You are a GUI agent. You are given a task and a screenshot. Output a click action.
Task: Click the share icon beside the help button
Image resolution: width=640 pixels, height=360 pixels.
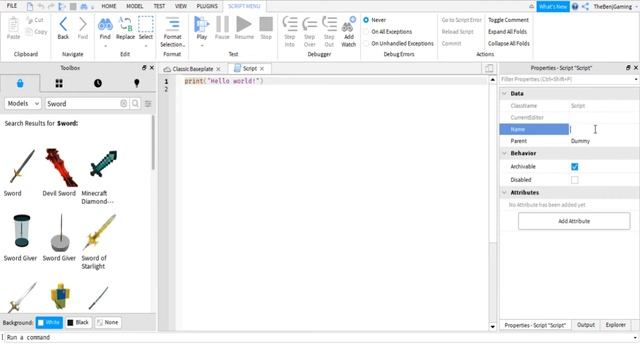pos(585,7)
